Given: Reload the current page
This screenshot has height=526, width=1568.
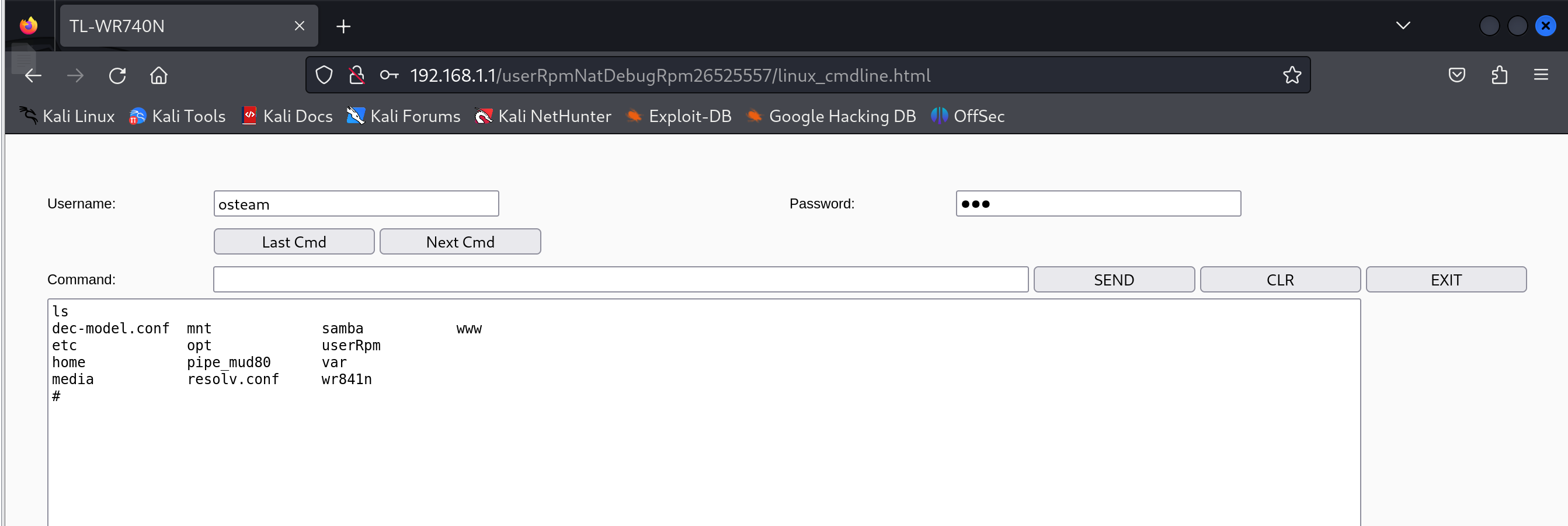Looking at the screenshot, I should 117,75.
